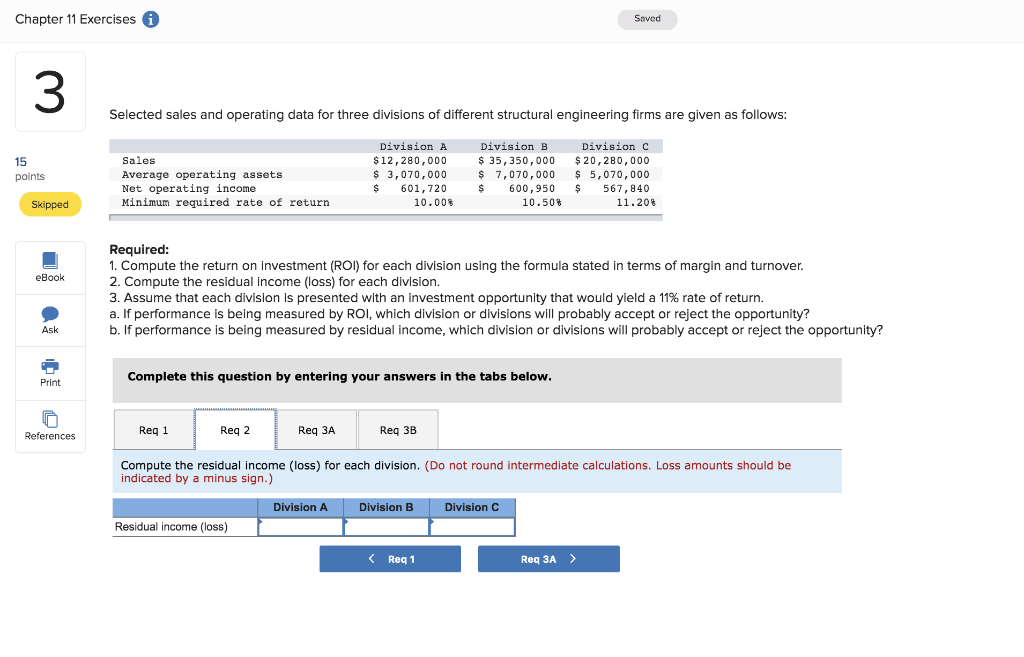This screenshot has width=1024, height=657.
Task: Click the Saved status button
Action: click(x=647, y=18)
